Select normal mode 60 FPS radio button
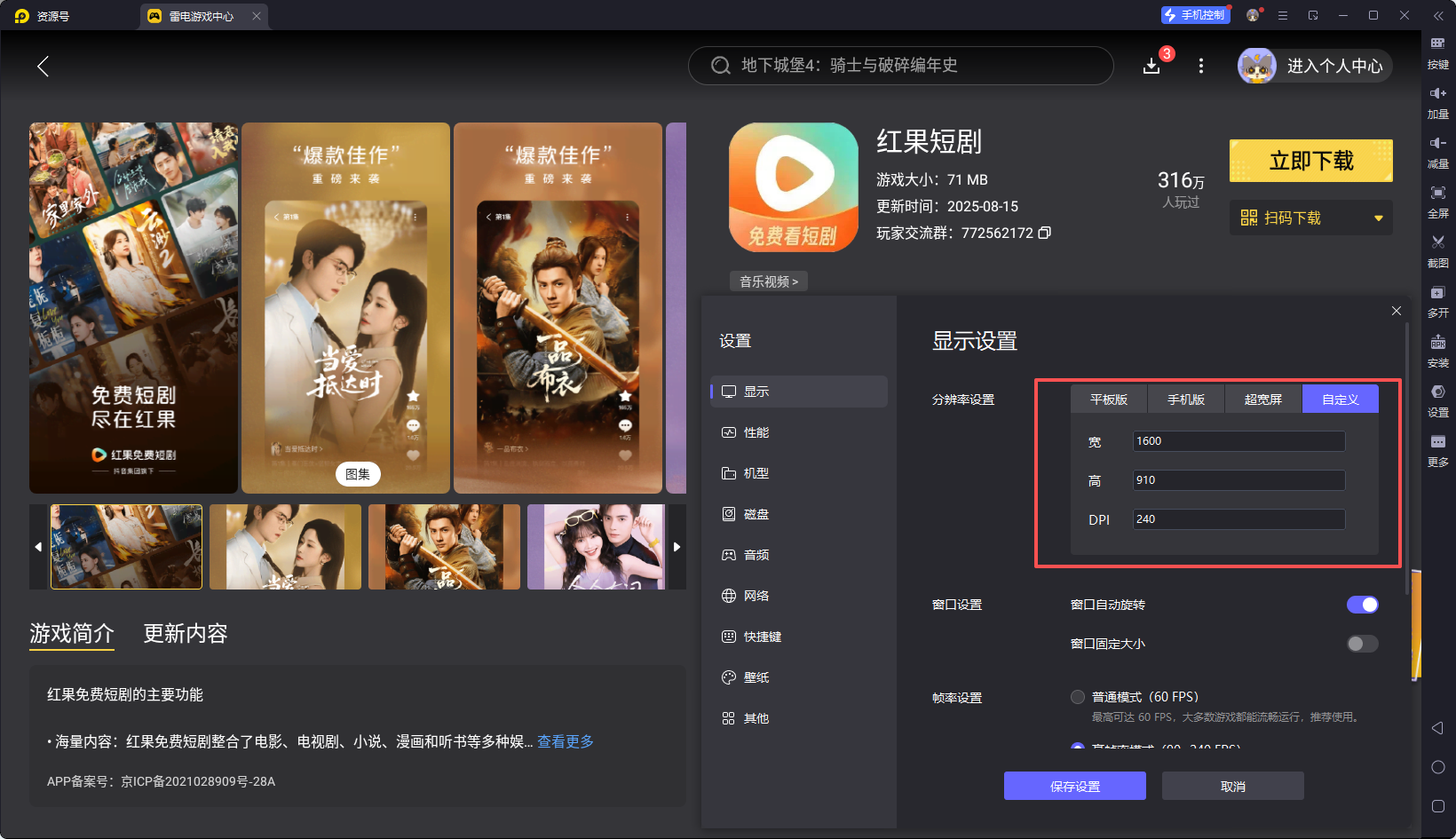This screenshot has height=839, width=1456. (1078, 697)
